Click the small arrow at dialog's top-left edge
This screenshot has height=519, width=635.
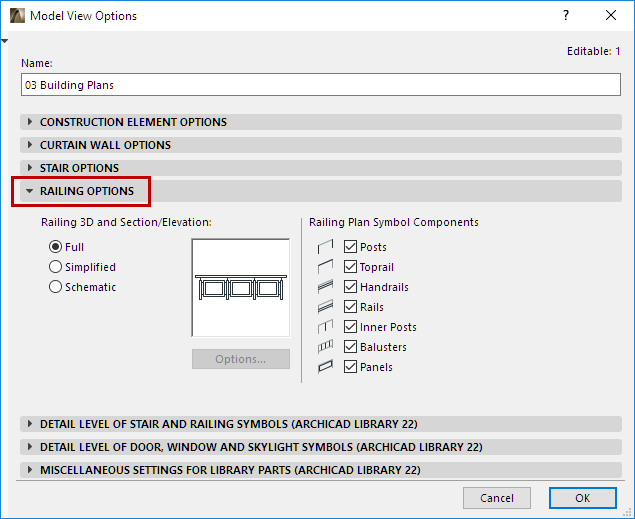4,41
